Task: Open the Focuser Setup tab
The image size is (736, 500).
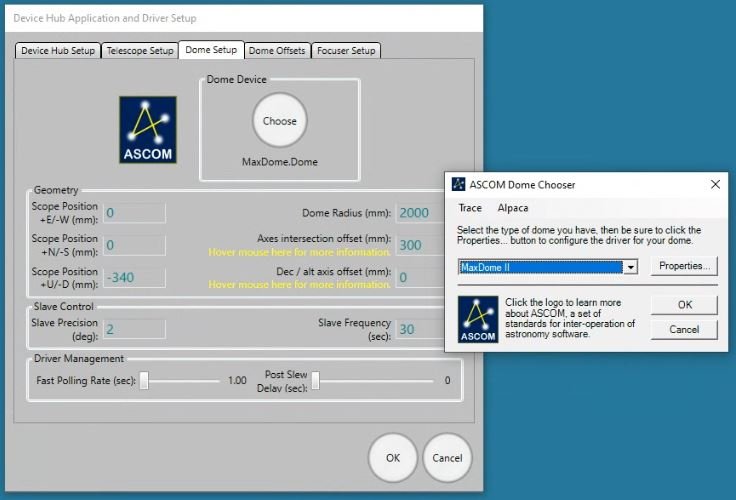Action: tap(346, 51)
